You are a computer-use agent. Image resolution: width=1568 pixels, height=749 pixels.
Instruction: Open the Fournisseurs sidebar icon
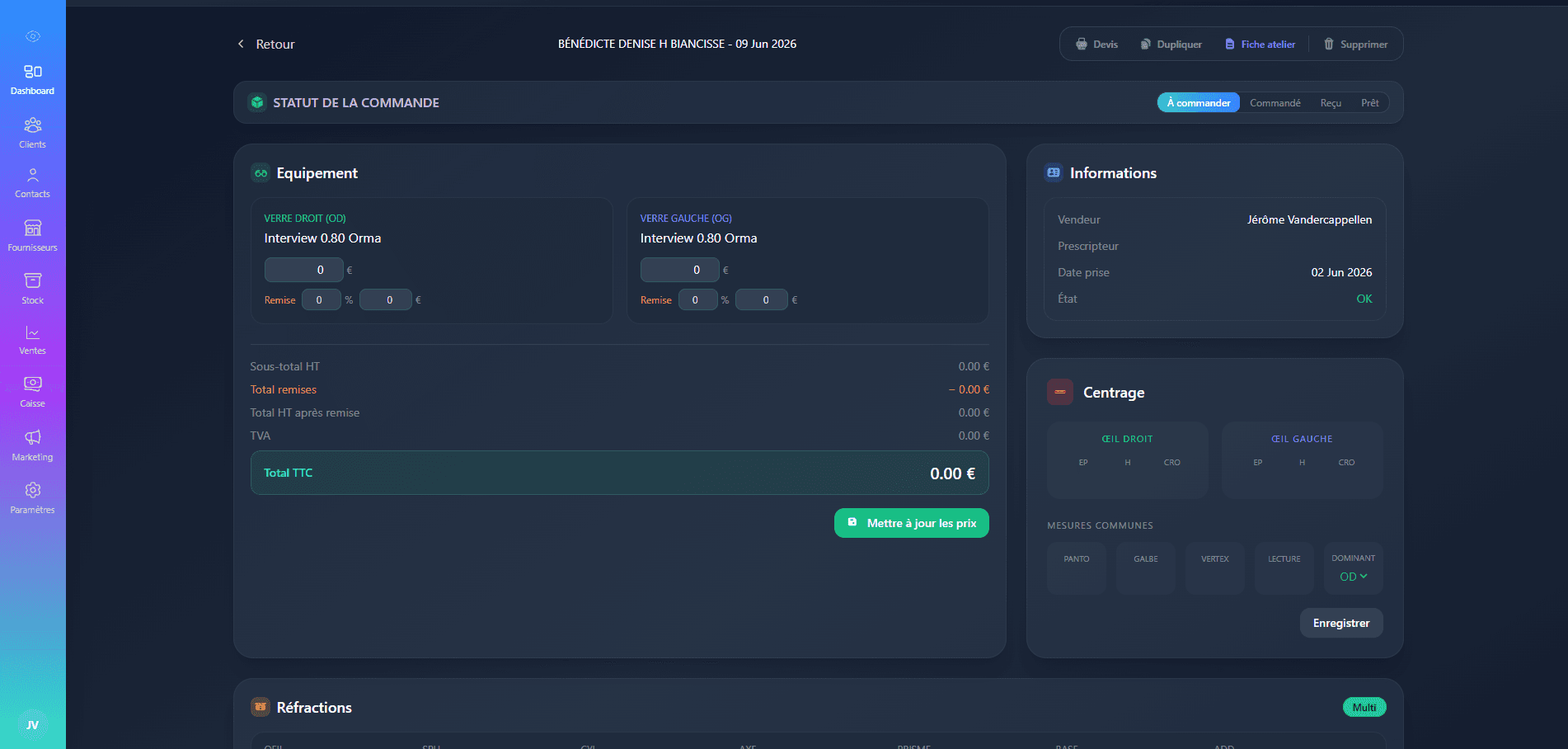(x=33, y=228)
